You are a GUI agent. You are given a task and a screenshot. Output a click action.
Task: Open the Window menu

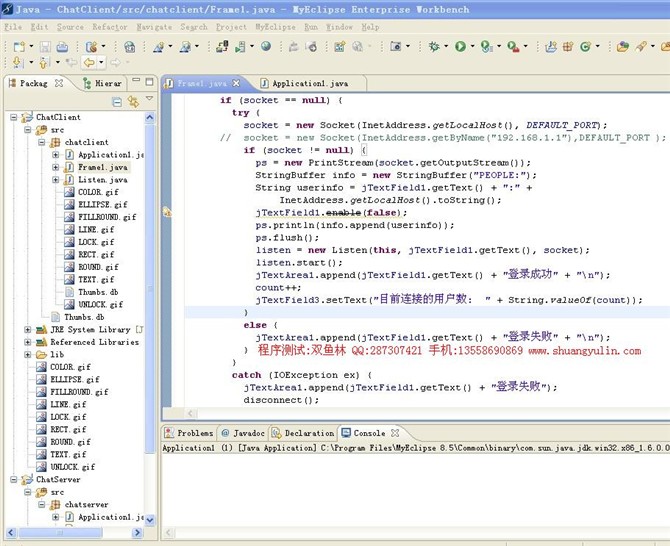339,27
